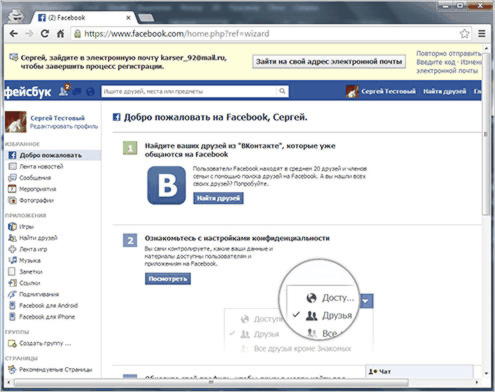Click the Посмотреть button
The image size is (495, 392).
(168, 279)
